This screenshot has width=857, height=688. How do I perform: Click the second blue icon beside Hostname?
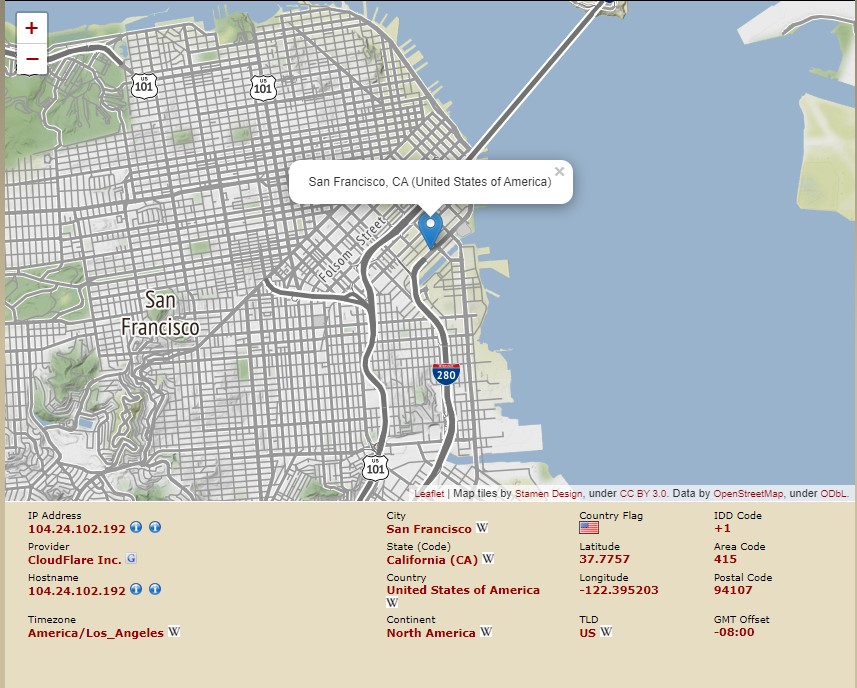click(155, 590)
